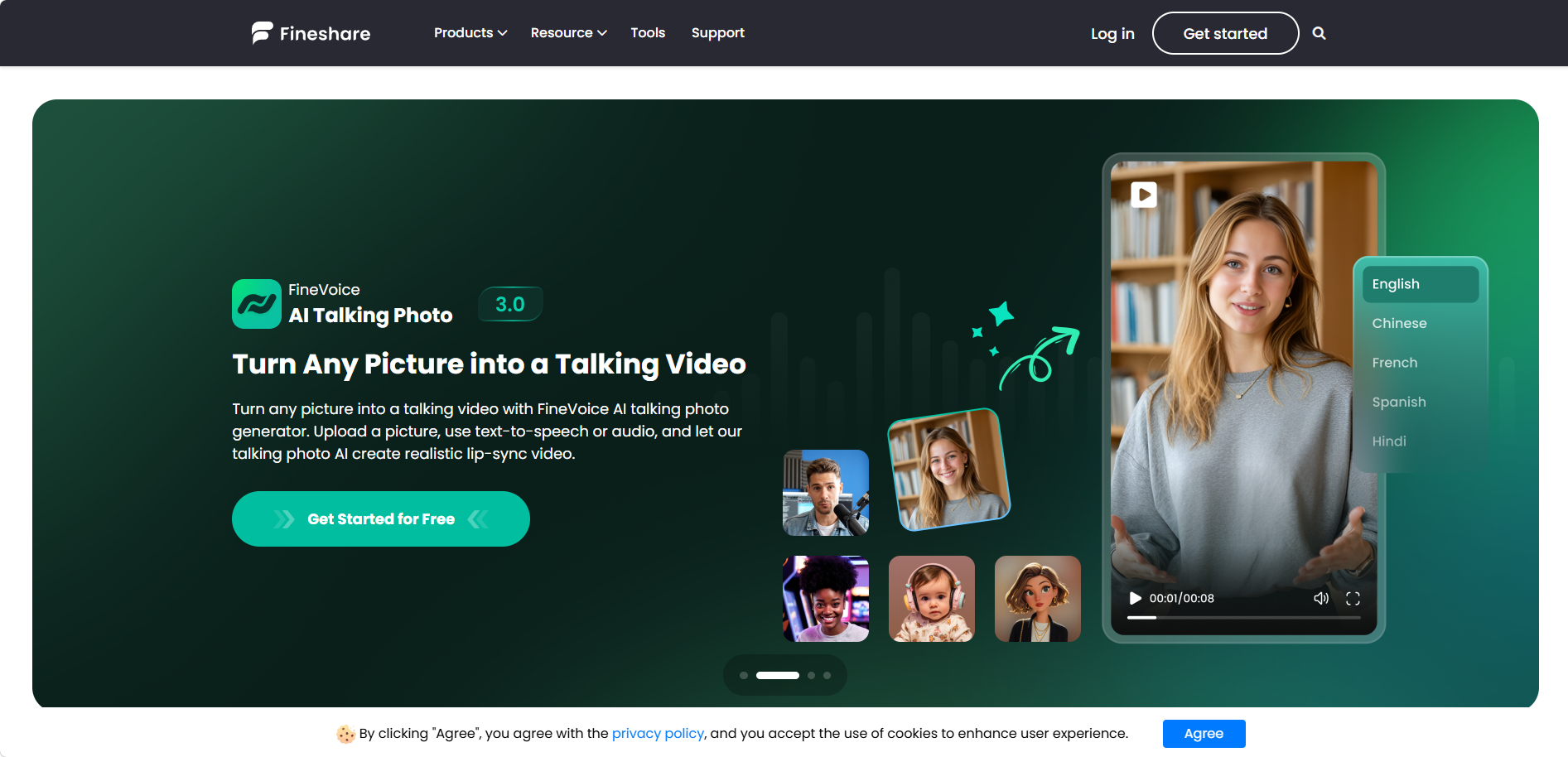
Task: Open the search magnifier icon
Action: pyautogui.click(x=1320, y=33)
